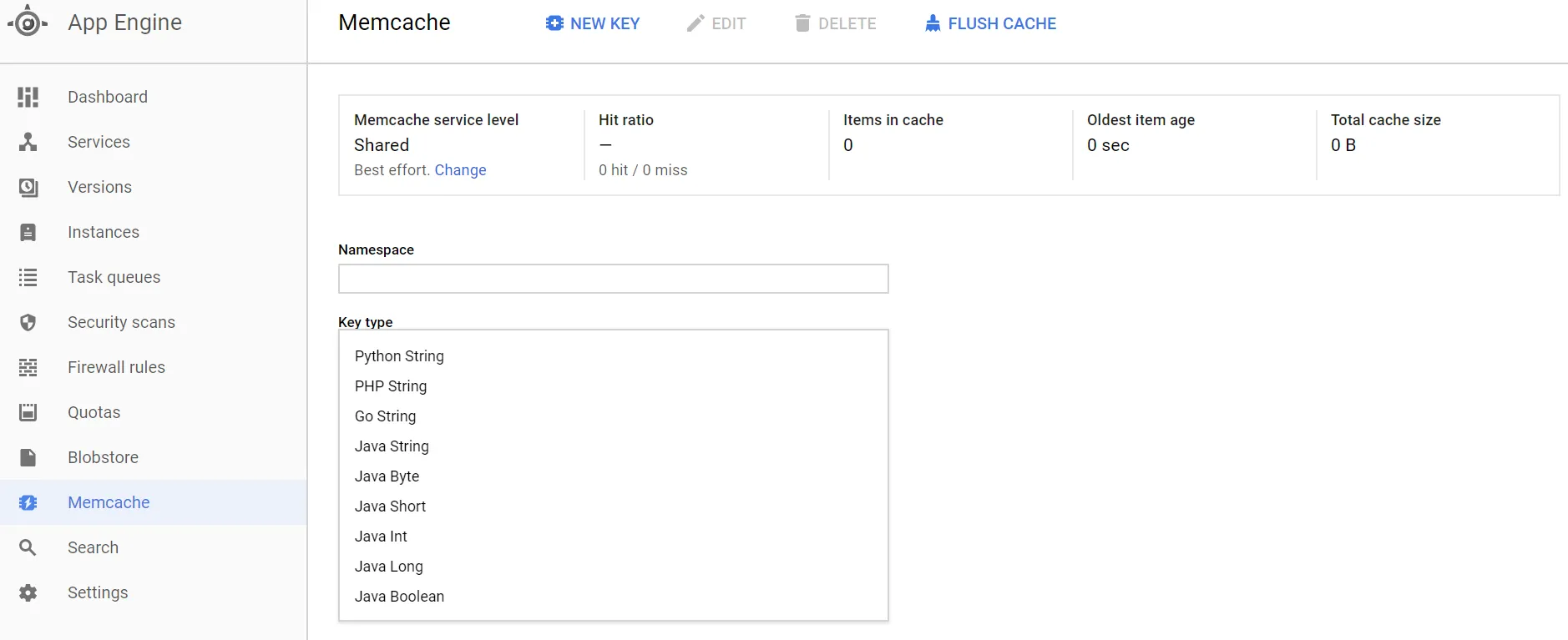The image size is (1568, 640).
Task: Click the DELETE button label
Action: [847, 23]
